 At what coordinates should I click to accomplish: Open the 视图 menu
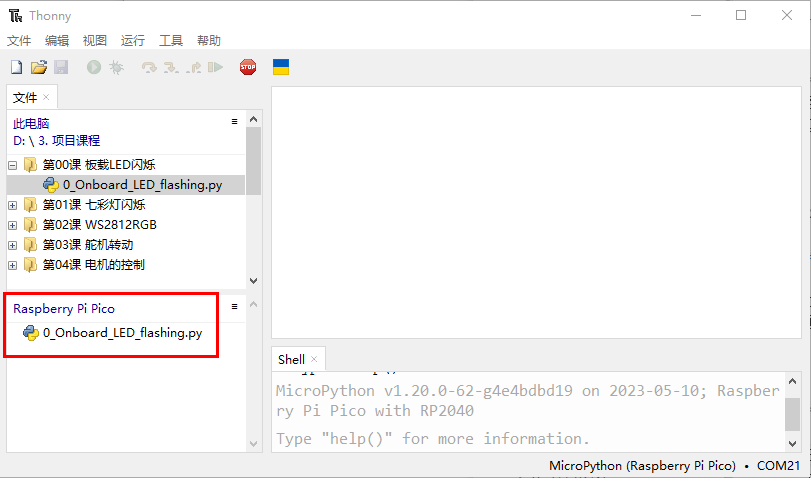pyautogui.click(x=95, y=40)
